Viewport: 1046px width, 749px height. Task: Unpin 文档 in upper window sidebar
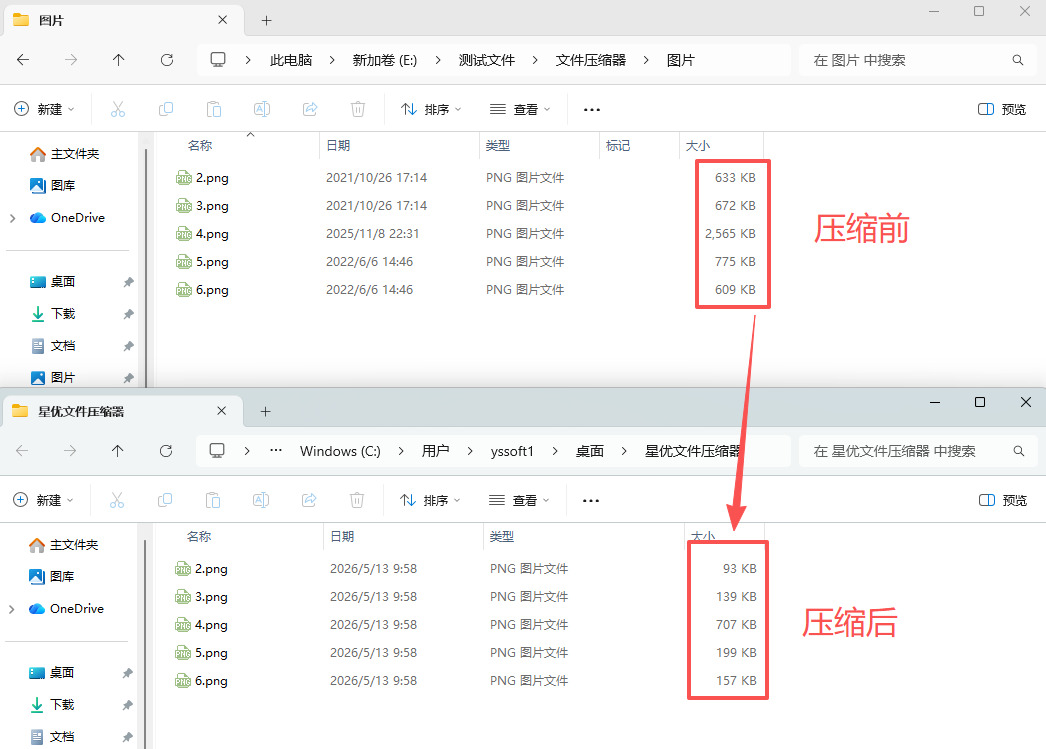[129, 346]
